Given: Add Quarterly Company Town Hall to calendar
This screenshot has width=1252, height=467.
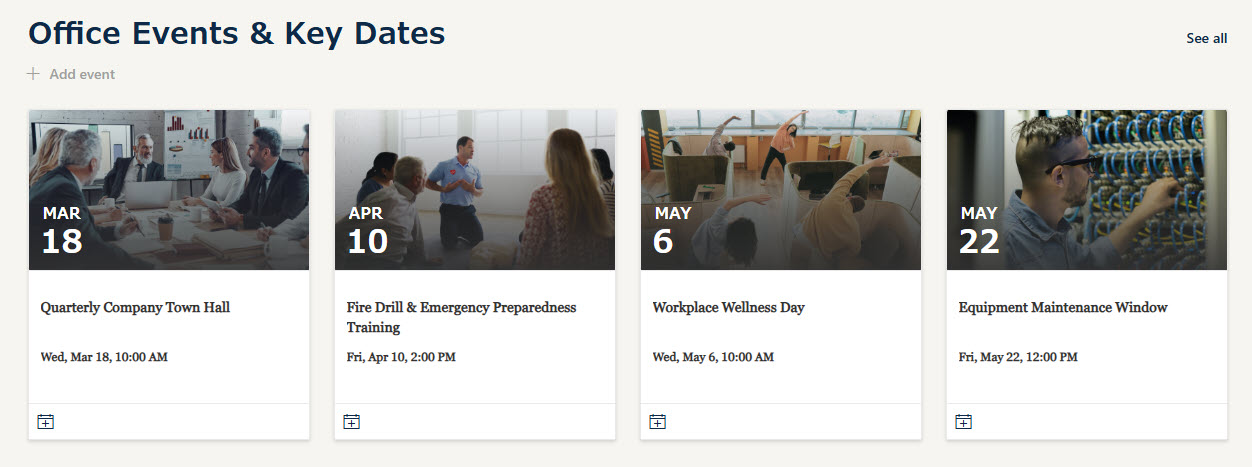Looking at the screenshot, I should coord(45,422).
